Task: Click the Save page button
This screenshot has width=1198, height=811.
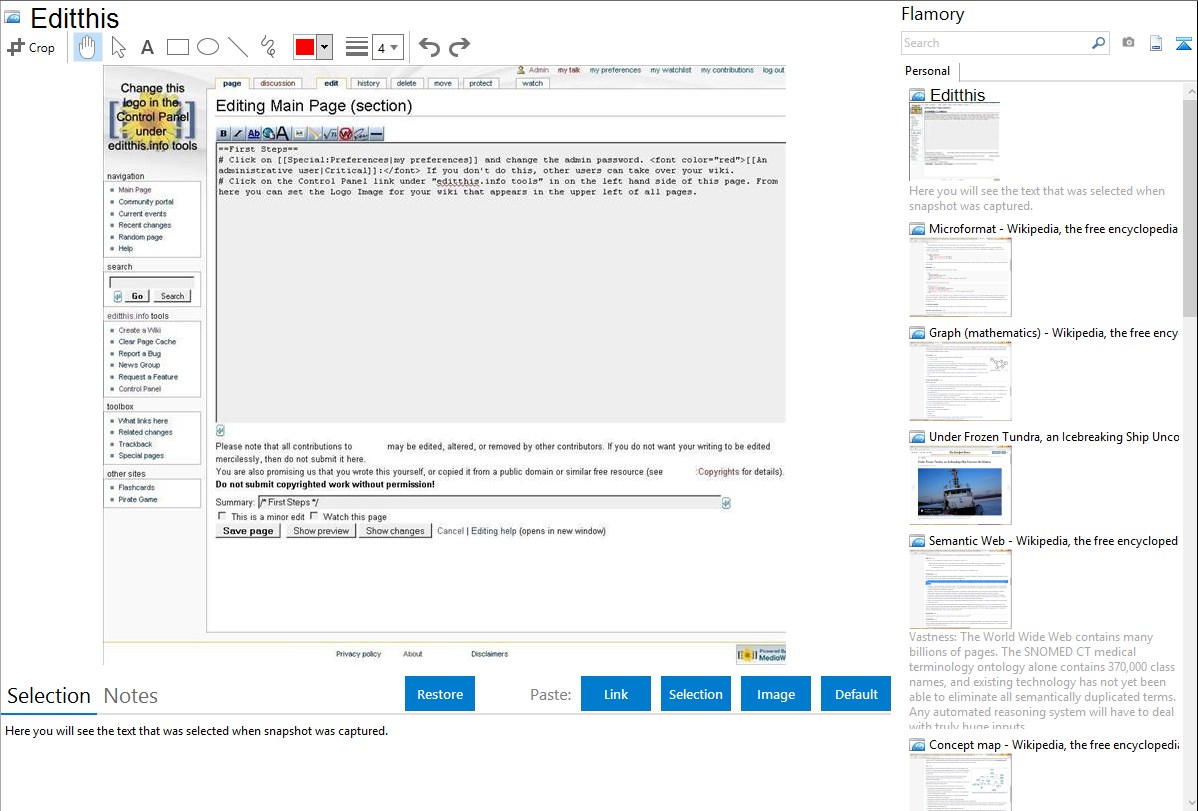Action: [x=248, y=531]
